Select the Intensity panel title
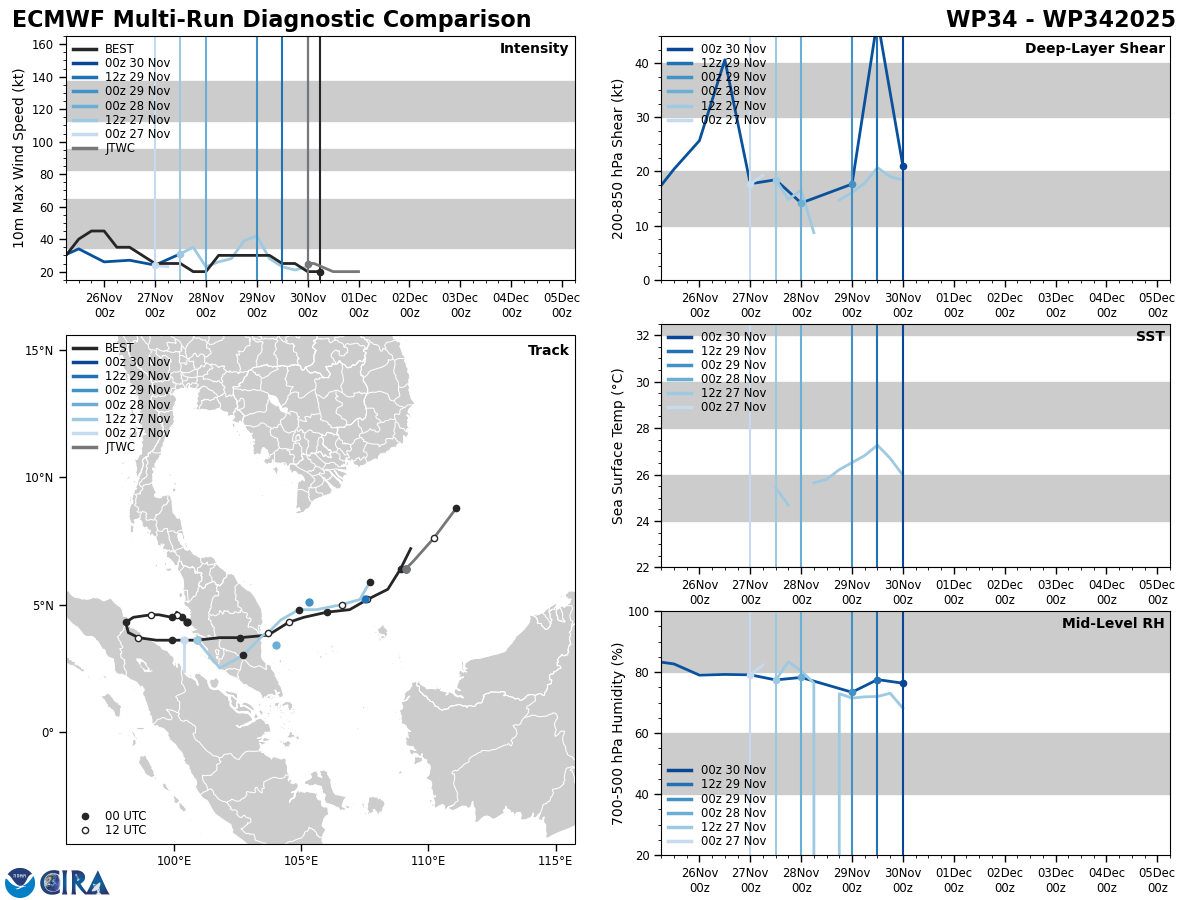The height and width of the screenshot is (900, 1200). click(x=534, y=49)
